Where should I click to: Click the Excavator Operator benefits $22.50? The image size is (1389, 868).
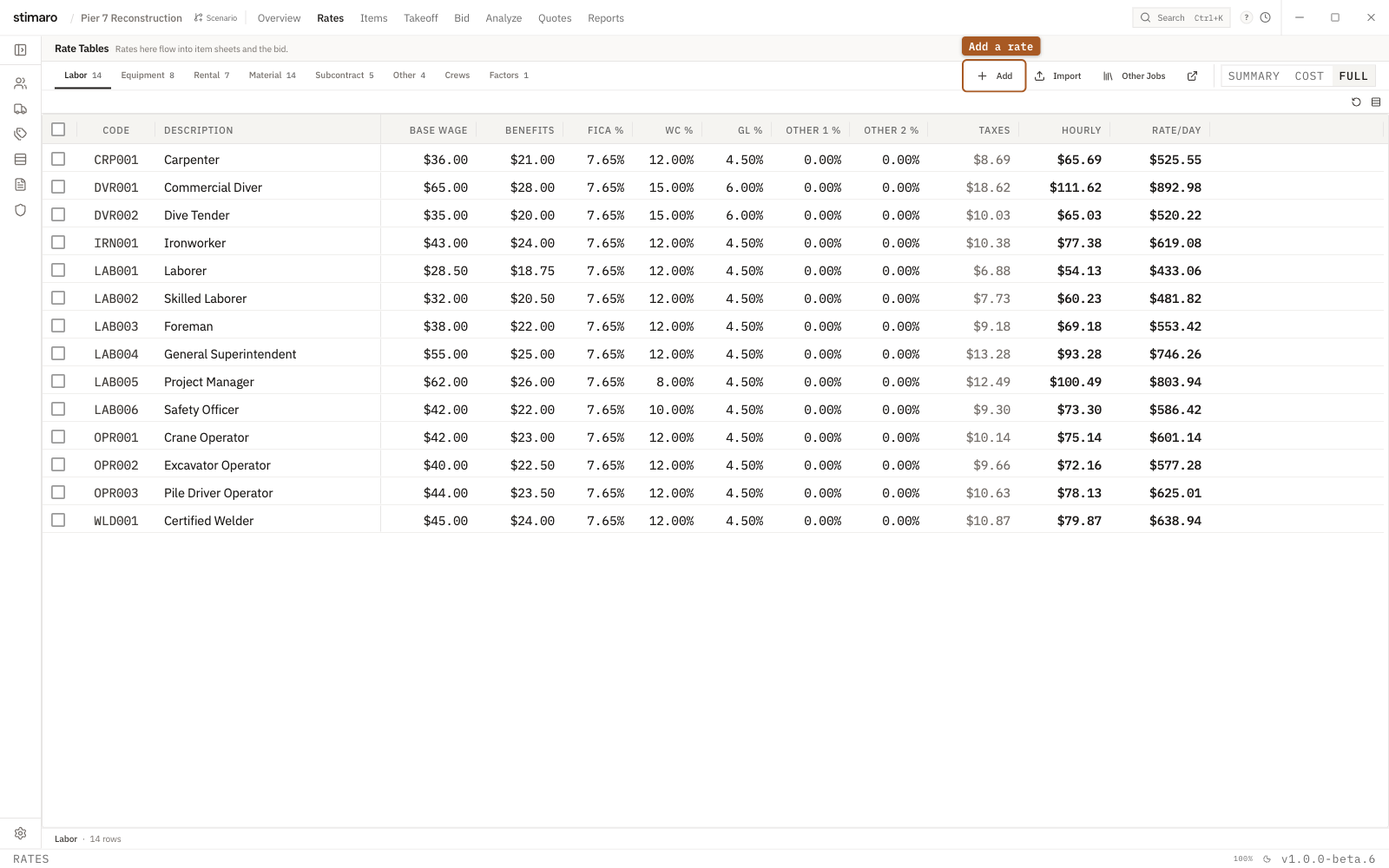[x=532, y=465]
